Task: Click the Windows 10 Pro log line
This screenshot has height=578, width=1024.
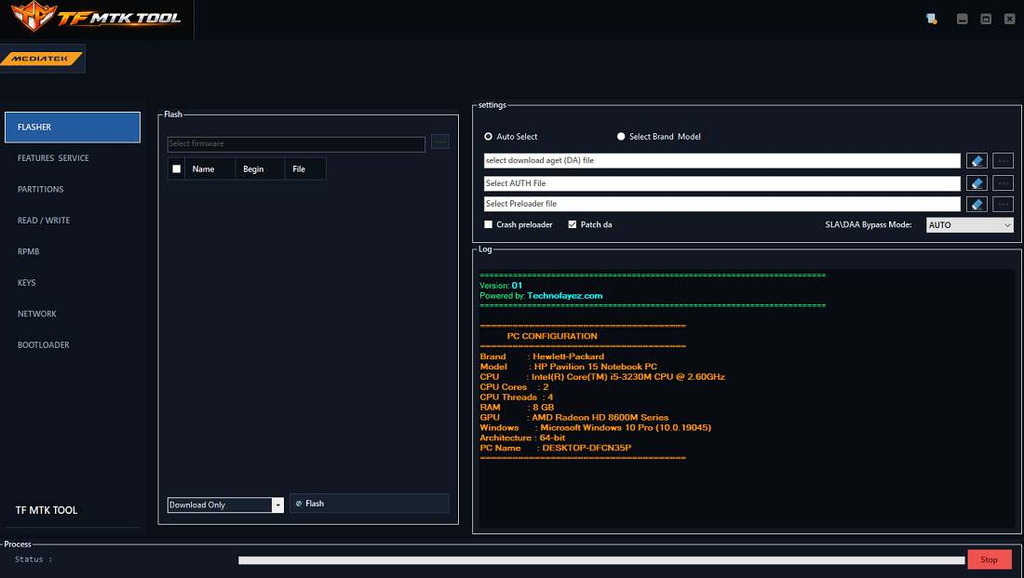Action: [595, 428]
